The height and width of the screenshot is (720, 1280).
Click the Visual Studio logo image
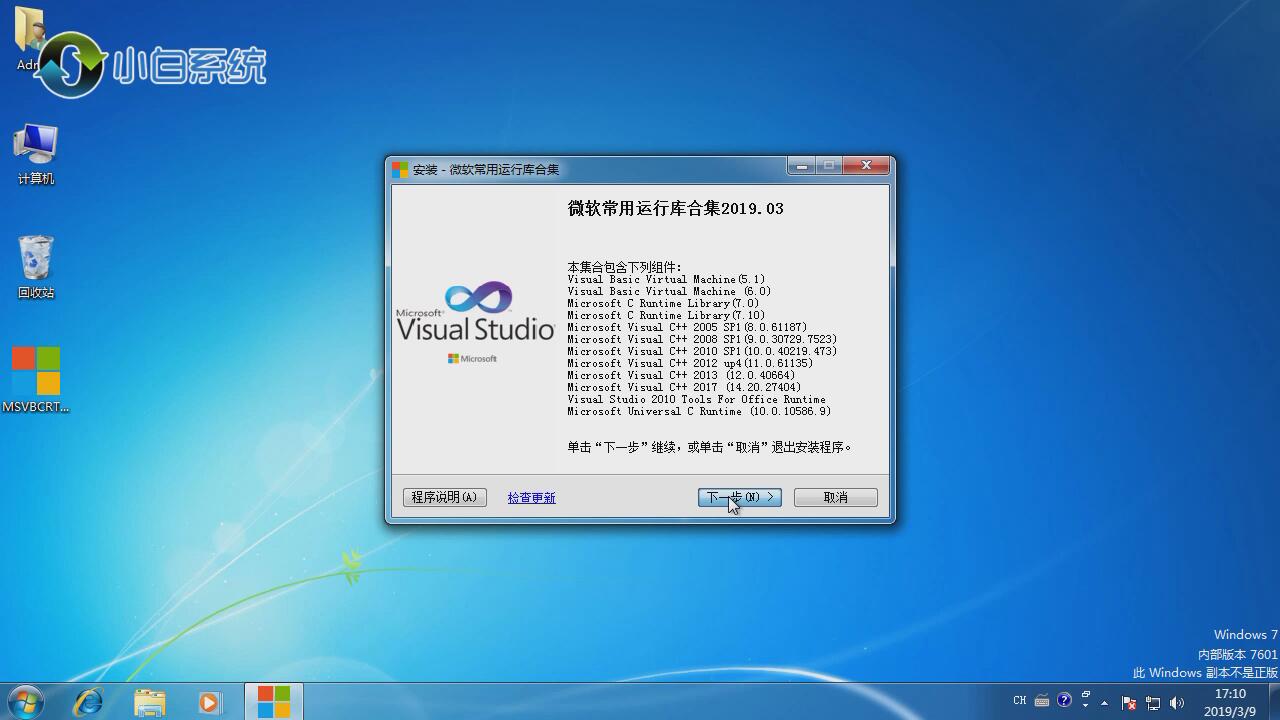pyautogui.click(x=476, y=322)
